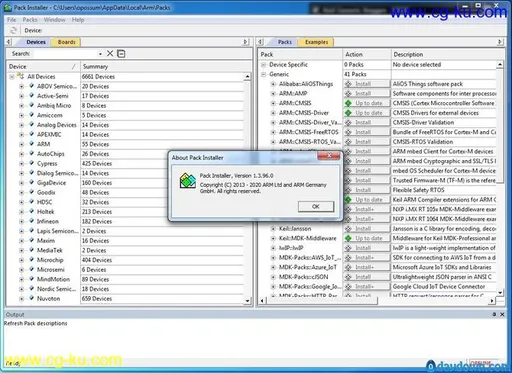
Task: Expand the APEXMIC vendor node
Action: pyautogui.click(x=21, y=135)
